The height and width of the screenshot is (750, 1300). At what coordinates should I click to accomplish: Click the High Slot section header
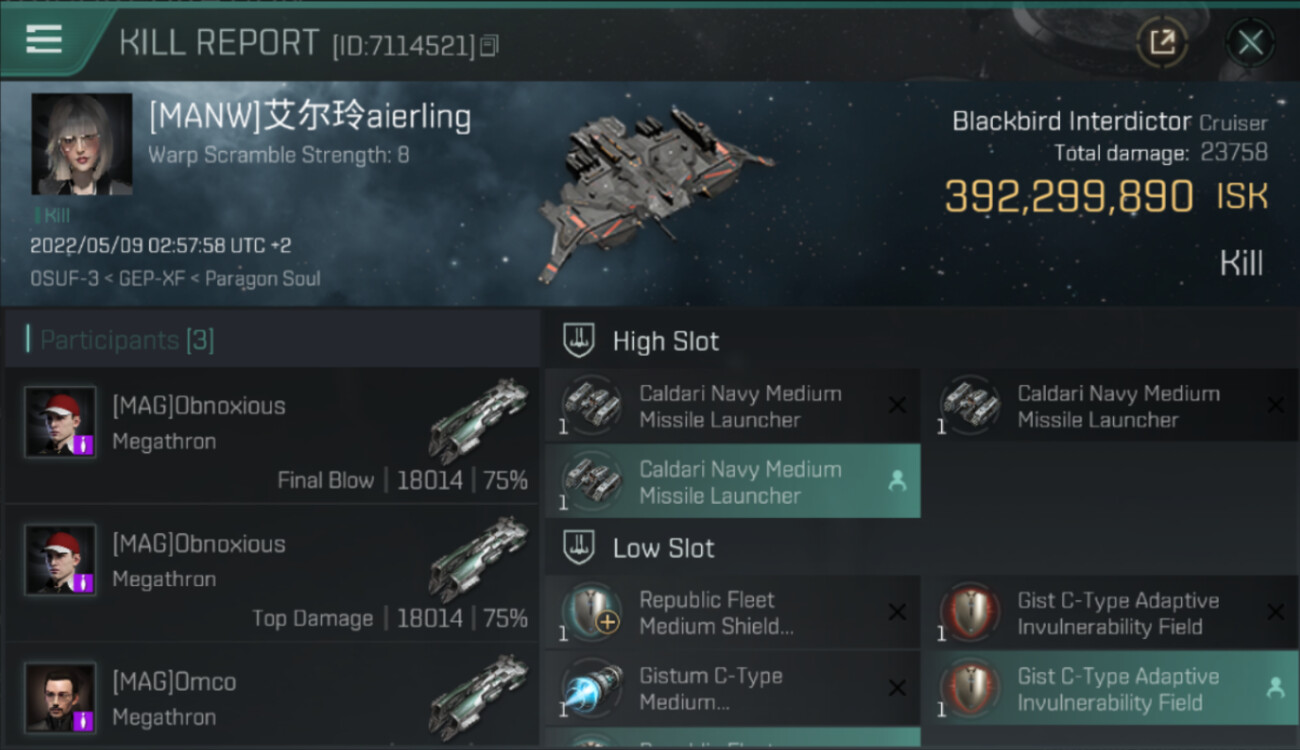pos(665,341)
